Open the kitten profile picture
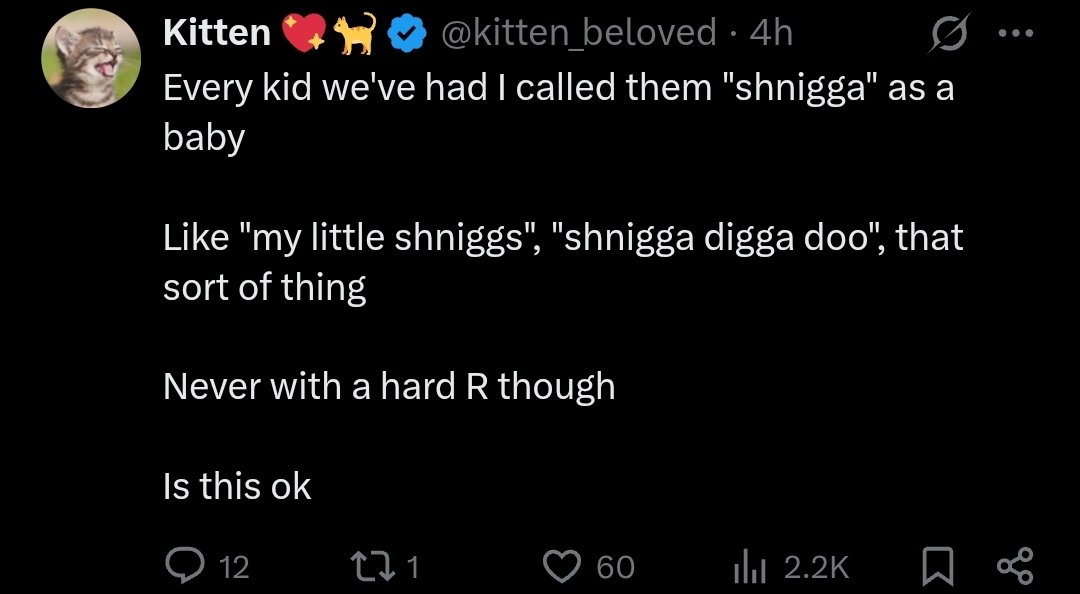 click(91, 58)
